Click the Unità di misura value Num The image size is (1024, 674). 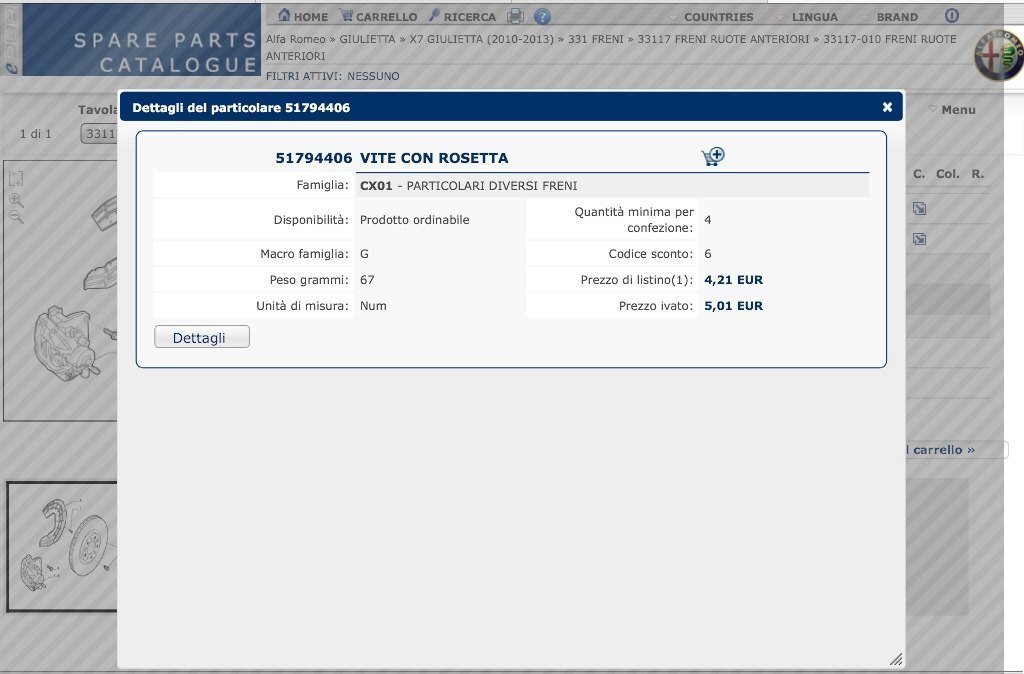[x=373, y=306]
